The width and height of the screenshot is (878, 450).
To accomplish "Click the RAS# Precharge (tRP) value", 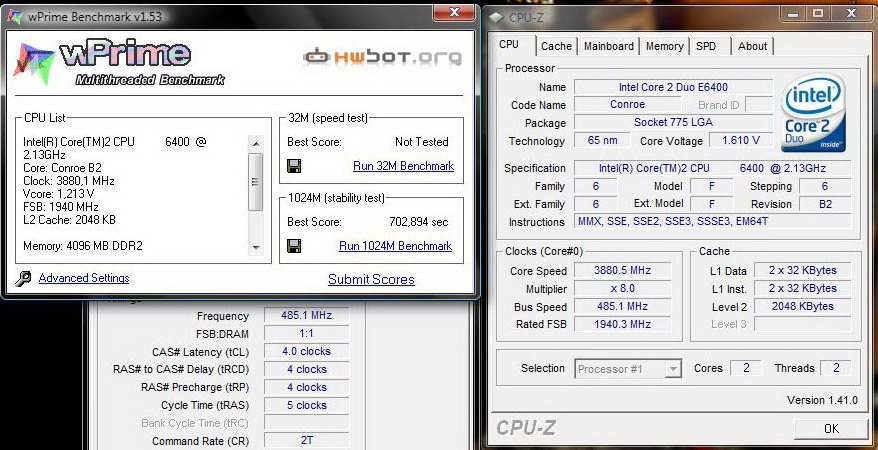I will pos(306,387).
